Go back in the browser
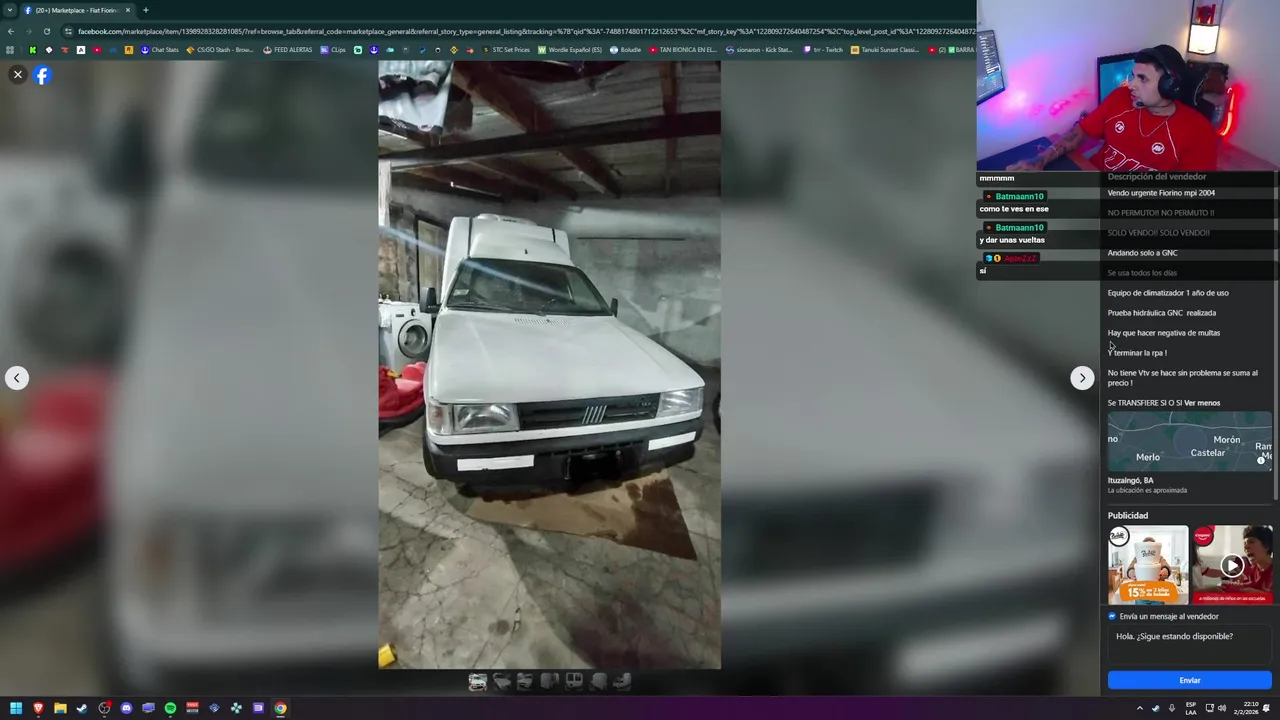Screen dimensions: 1280x720 (11, 31)
